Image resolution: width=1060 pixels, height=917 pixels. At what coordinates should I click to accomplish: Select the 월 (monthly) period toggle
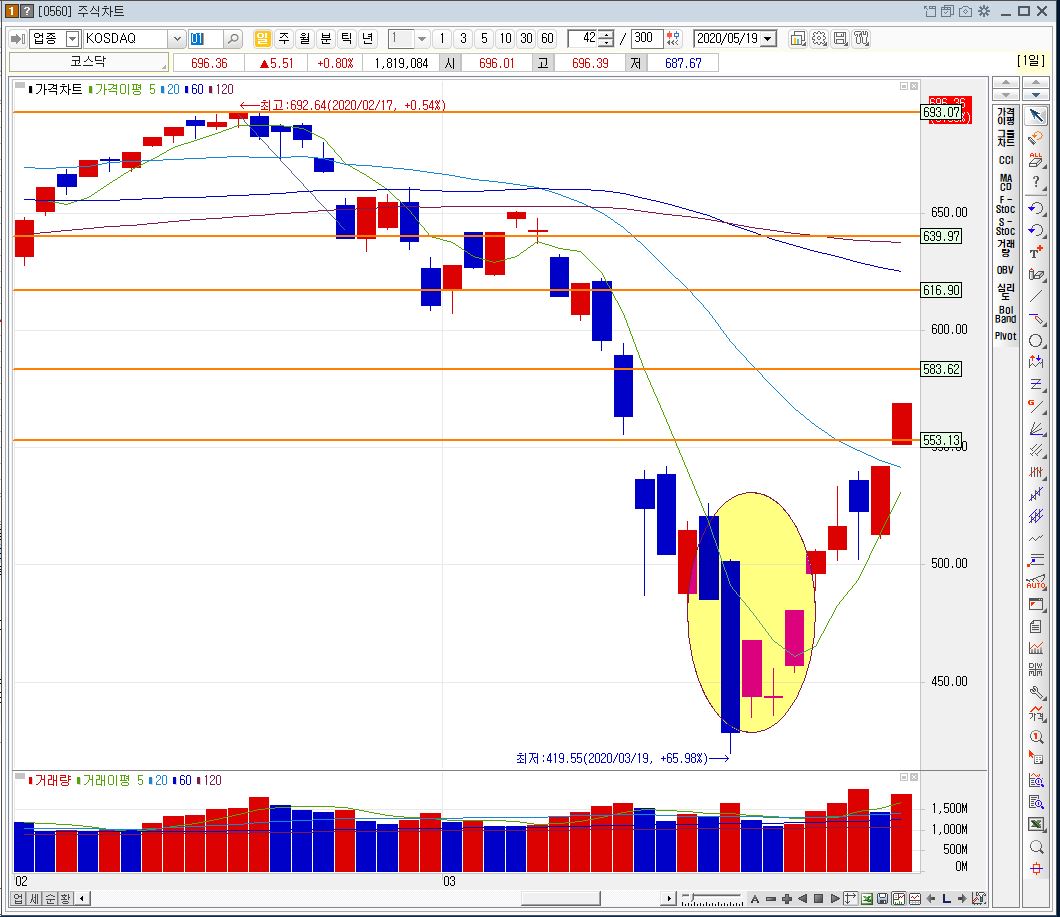(305, 39)
